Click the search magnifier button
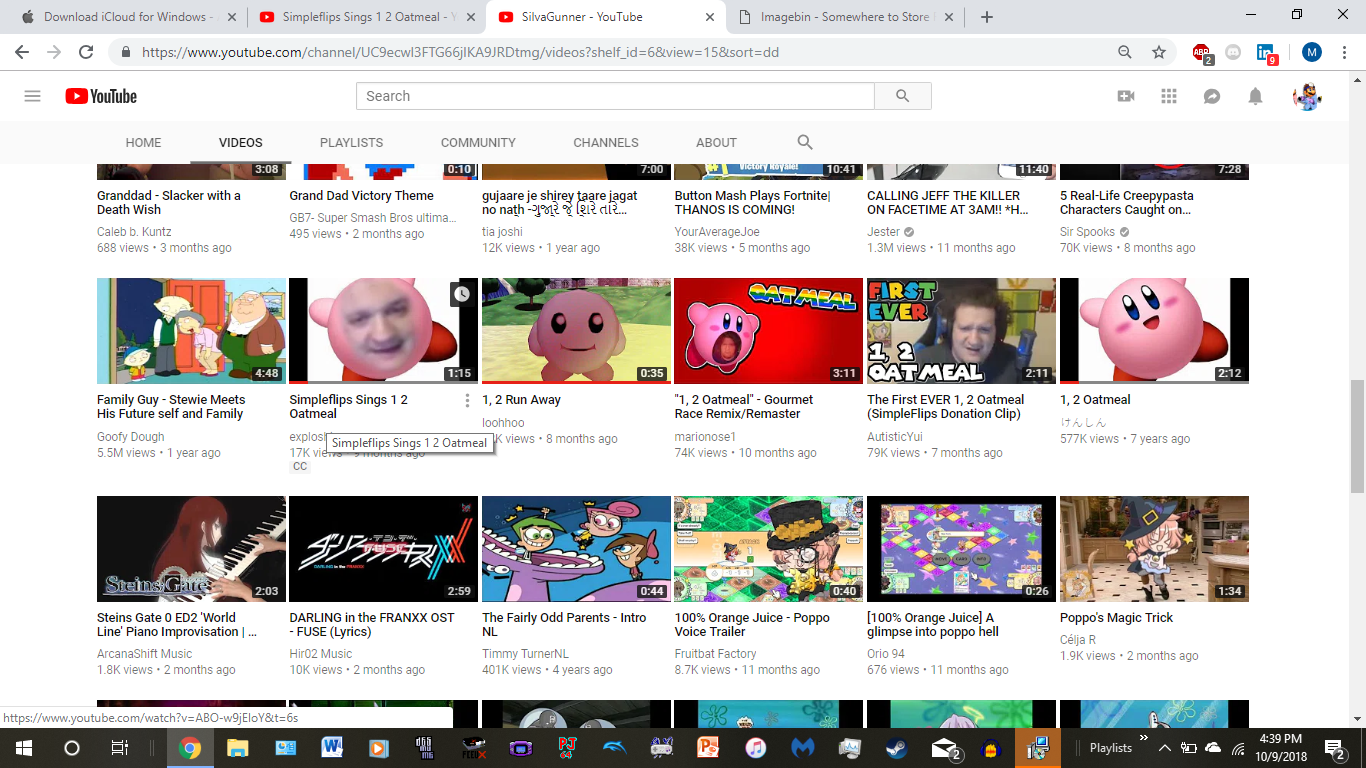Screen dimensions: 1366x768 coord(903,96)
